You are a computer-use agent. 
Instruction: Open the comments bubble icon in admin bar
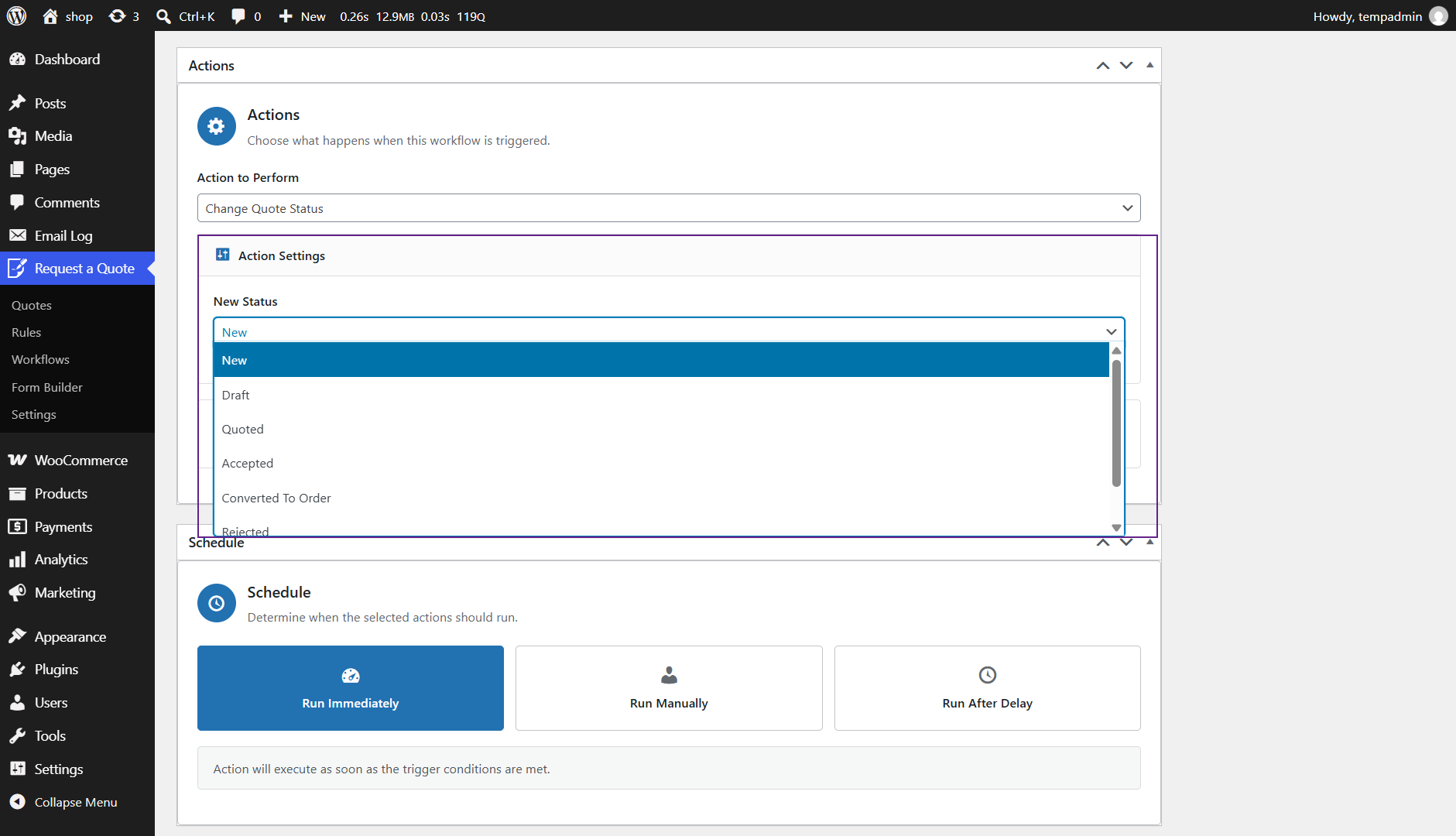pyautogui.click(x=238, y=16)
